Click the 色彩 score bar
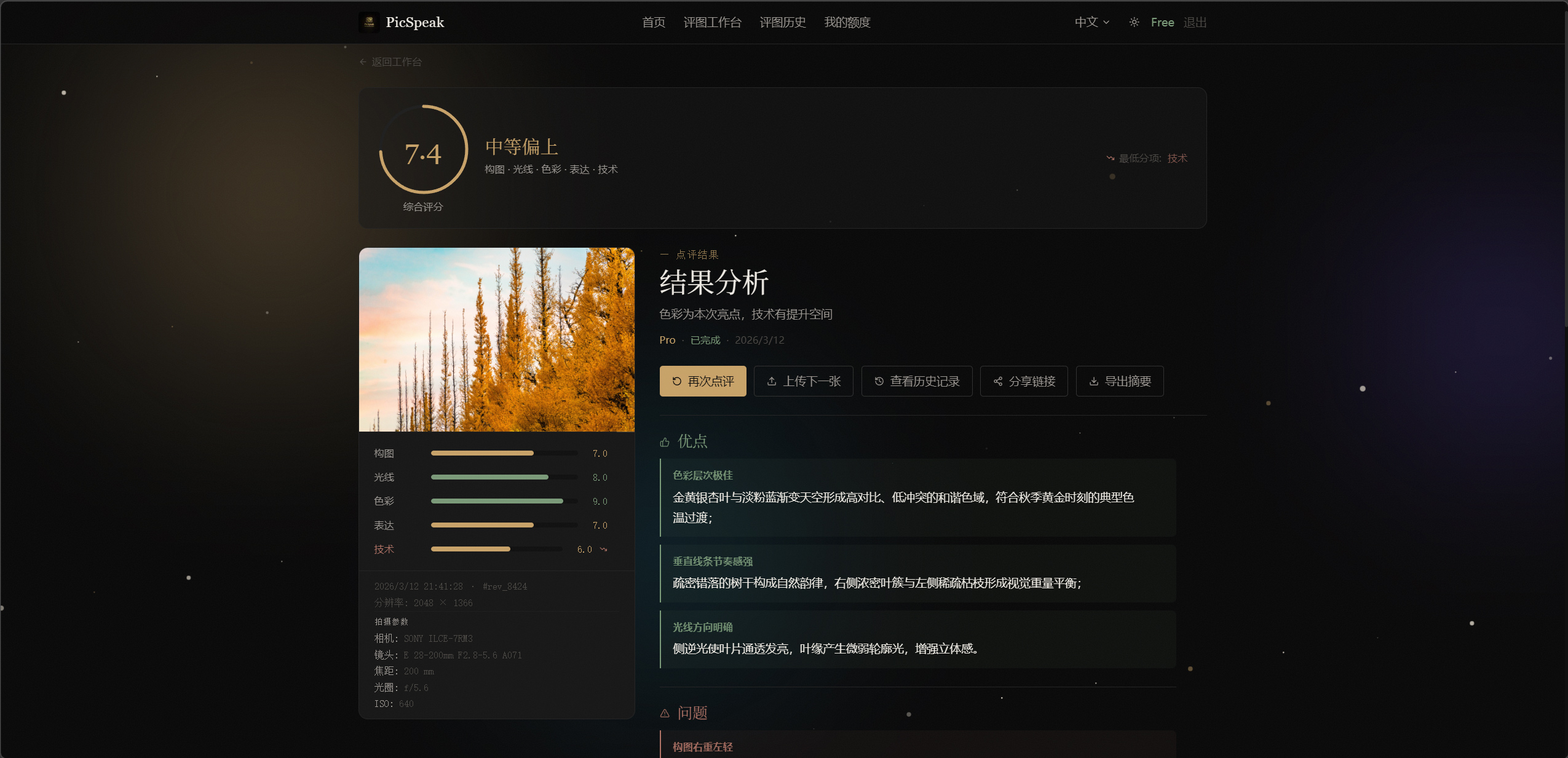This screenshot has height=758, width=1568. coord(504,501)
